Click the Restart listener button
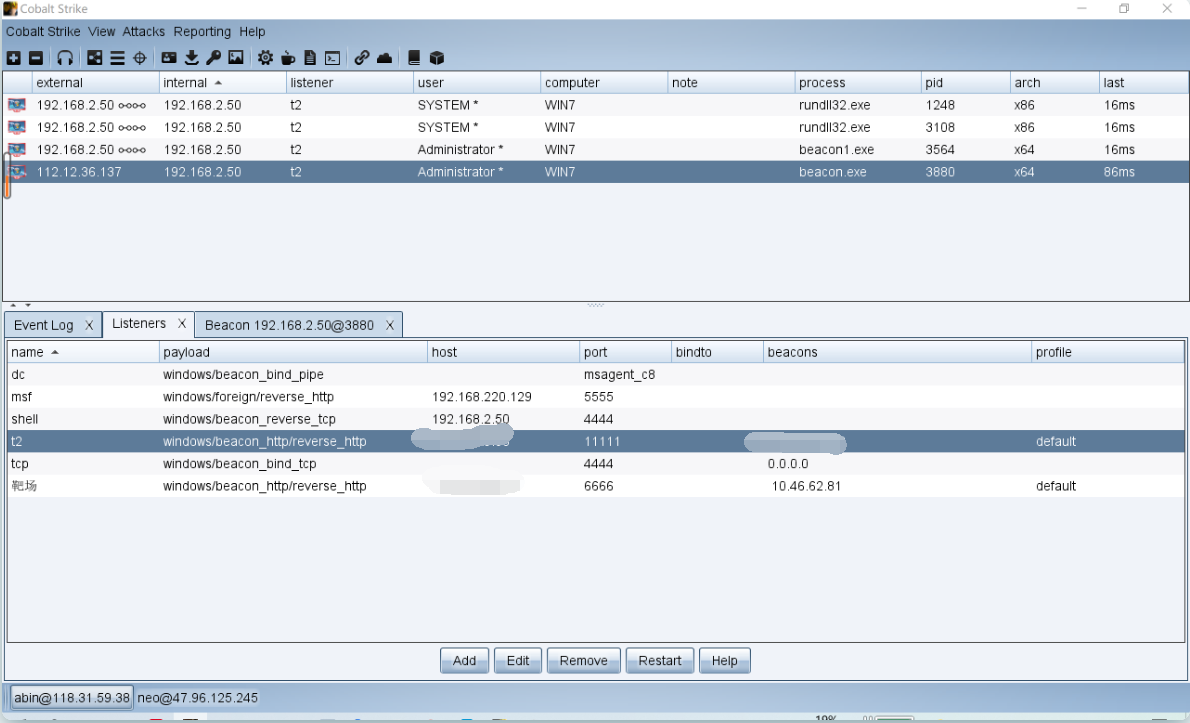 [660, 661]
